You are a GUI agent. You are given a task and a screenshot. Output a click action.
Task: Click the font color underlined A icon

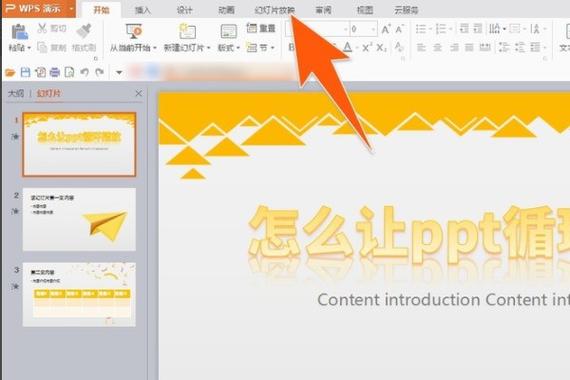pos(348,47)
